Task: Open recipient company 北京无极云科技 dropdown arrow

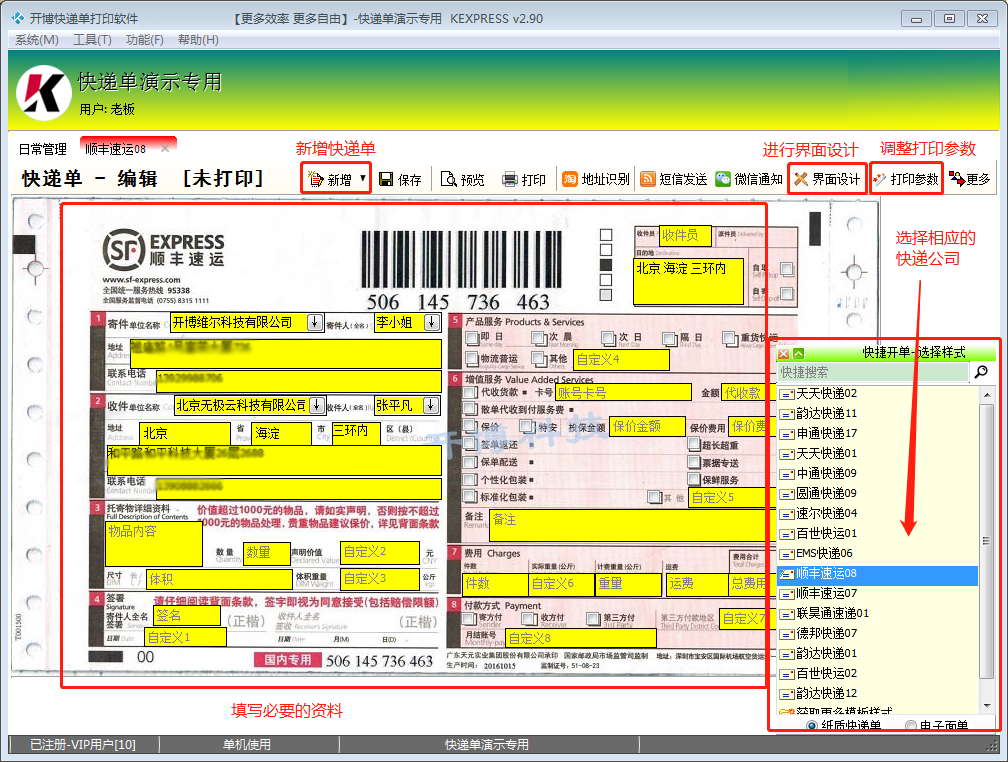Action: [316, 405]
